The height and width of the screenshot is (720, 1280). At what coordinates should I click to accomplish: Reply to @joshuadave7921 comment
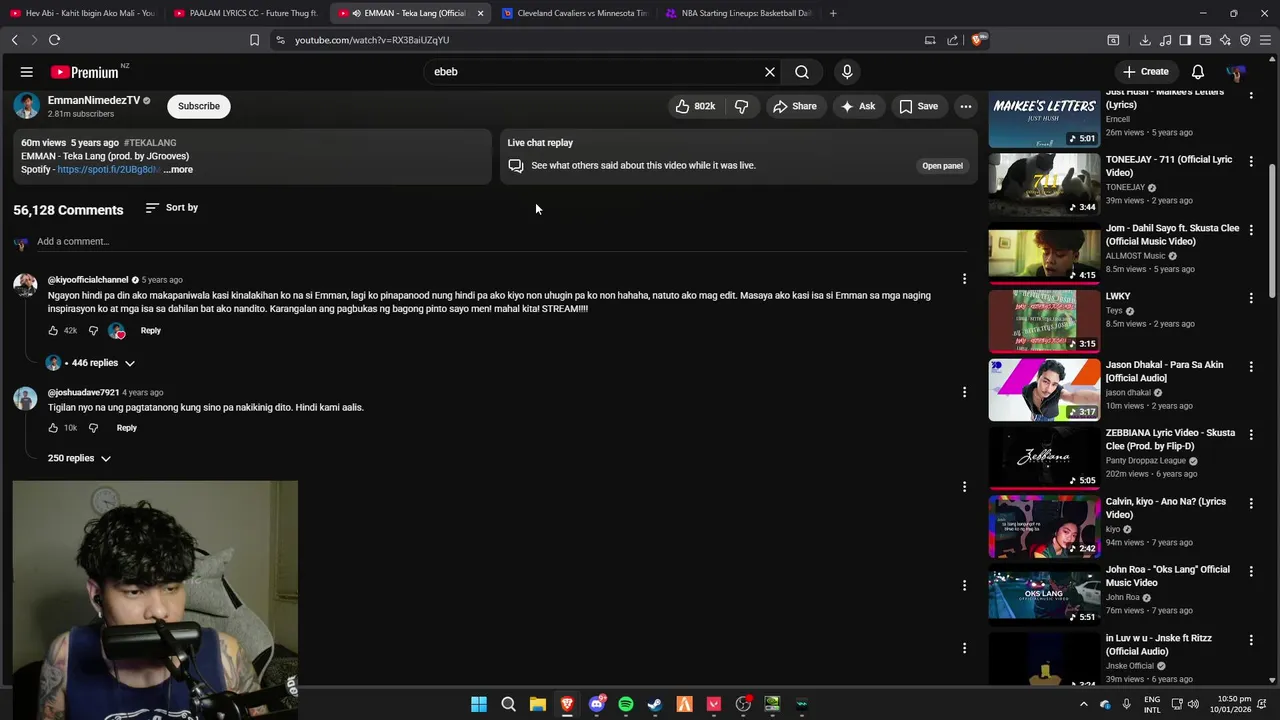pyautogui.click(x=126, y=428)
